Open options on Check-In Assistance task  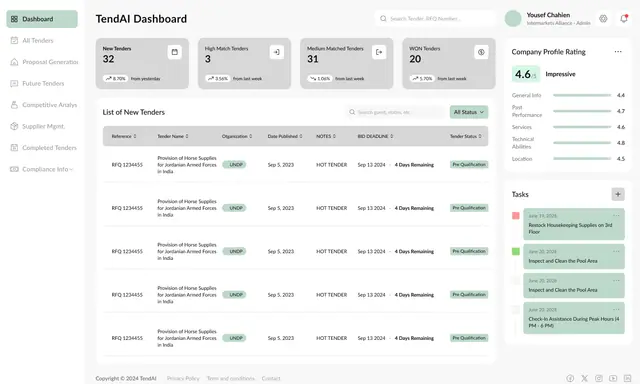click(x=616, y=309)
